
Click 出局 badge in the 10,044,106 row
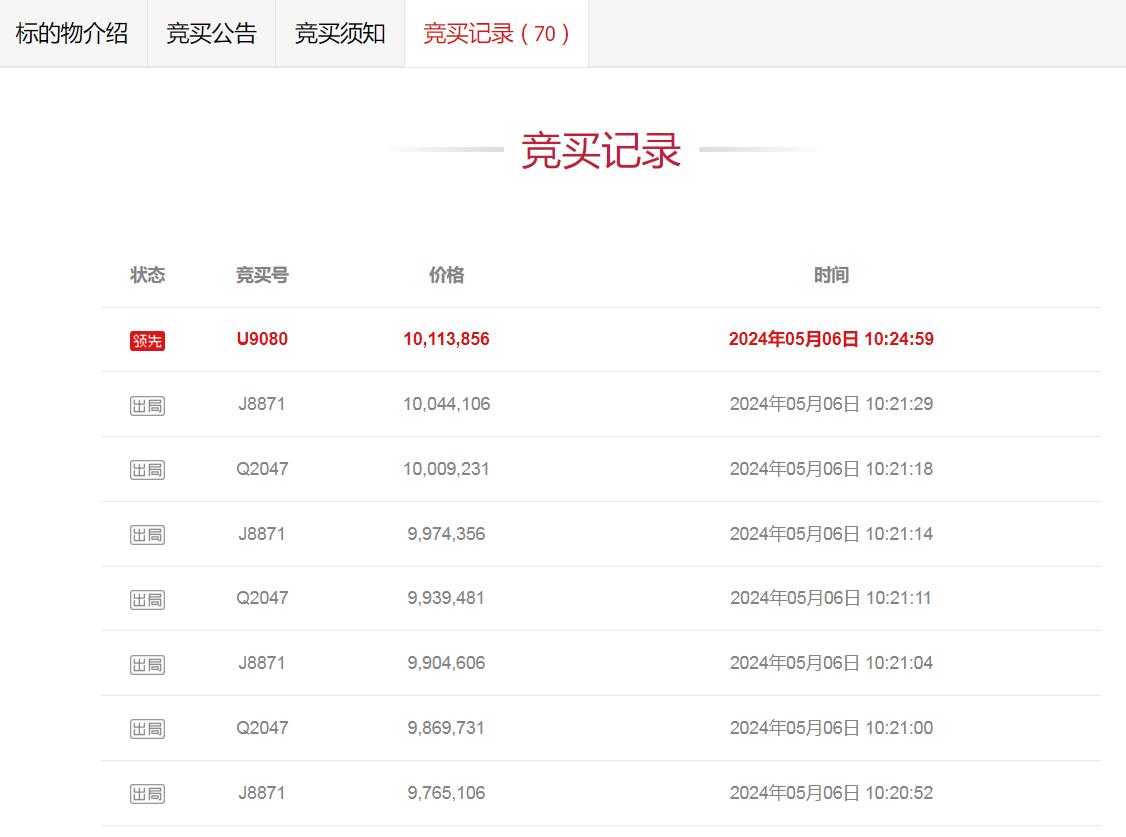pos(147,406)
